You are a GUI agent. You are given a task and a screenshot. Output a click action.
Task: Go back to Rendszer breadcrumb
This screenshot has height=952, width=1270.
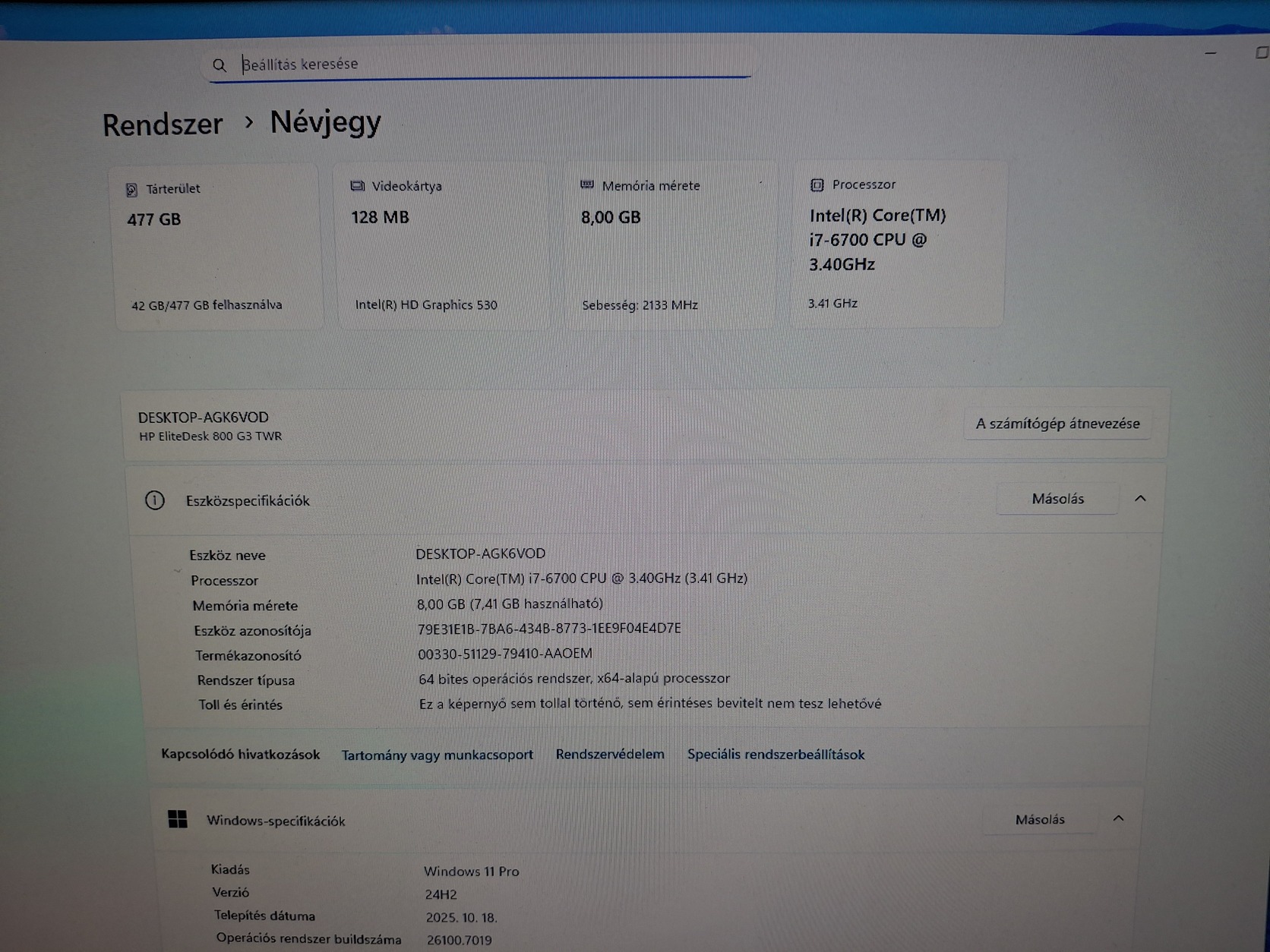163,125
